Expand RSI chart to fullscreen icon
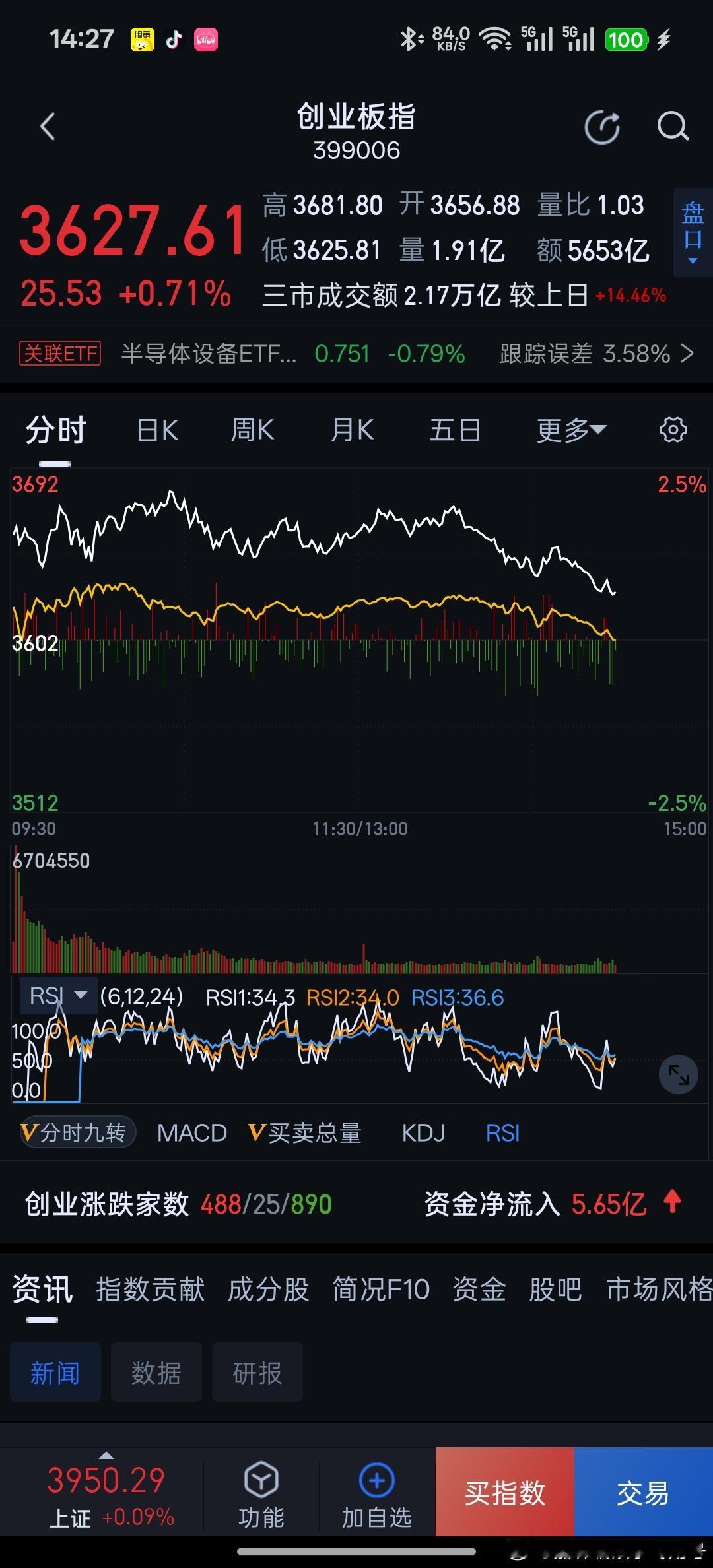The width and height of the screenshot is (713, 1568). pyautogui.click(x=679, y=1074)
